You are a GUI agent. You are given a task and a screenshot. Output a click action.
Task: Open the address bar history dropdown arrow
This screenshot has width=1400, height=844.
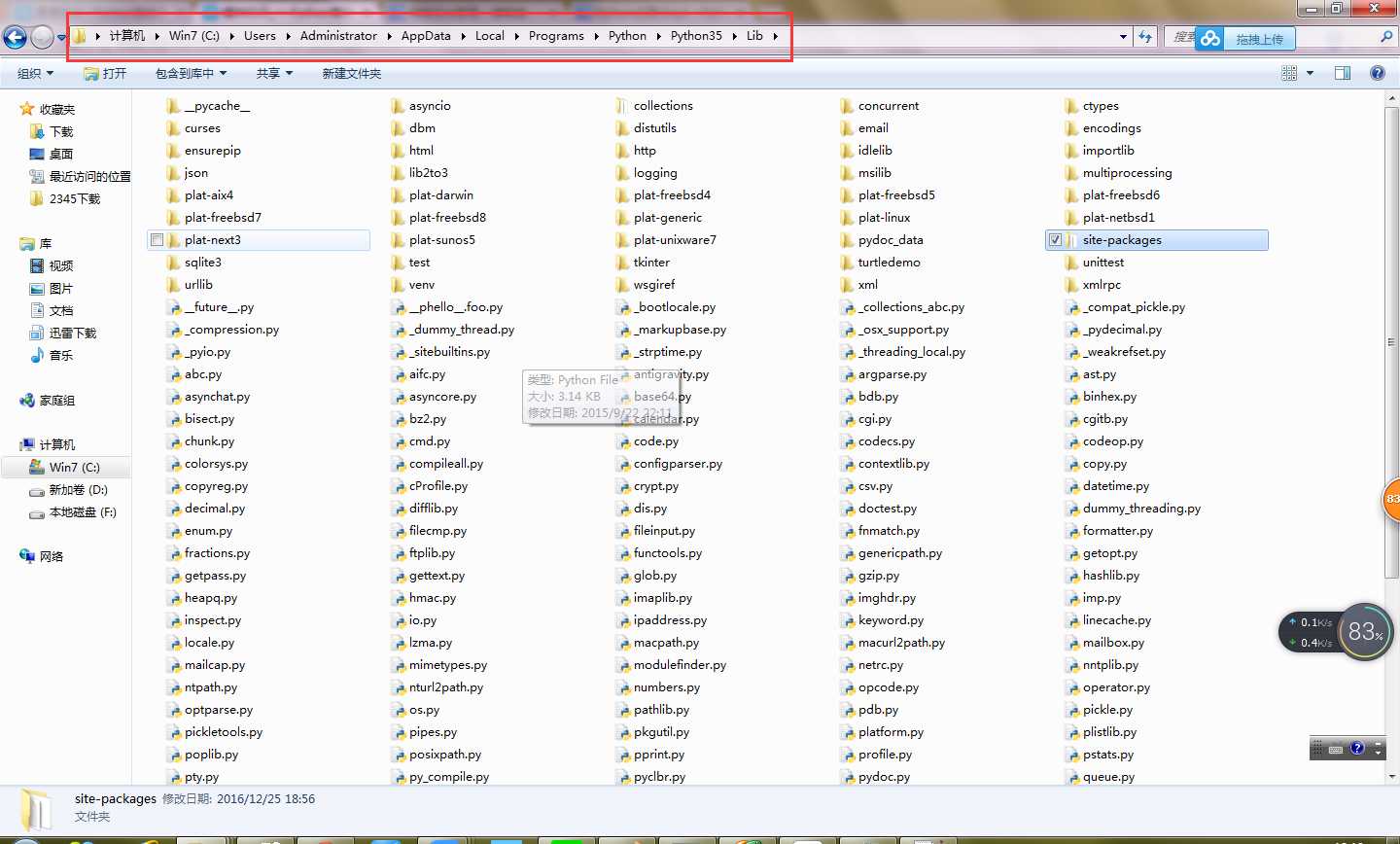coord(1124,37)
